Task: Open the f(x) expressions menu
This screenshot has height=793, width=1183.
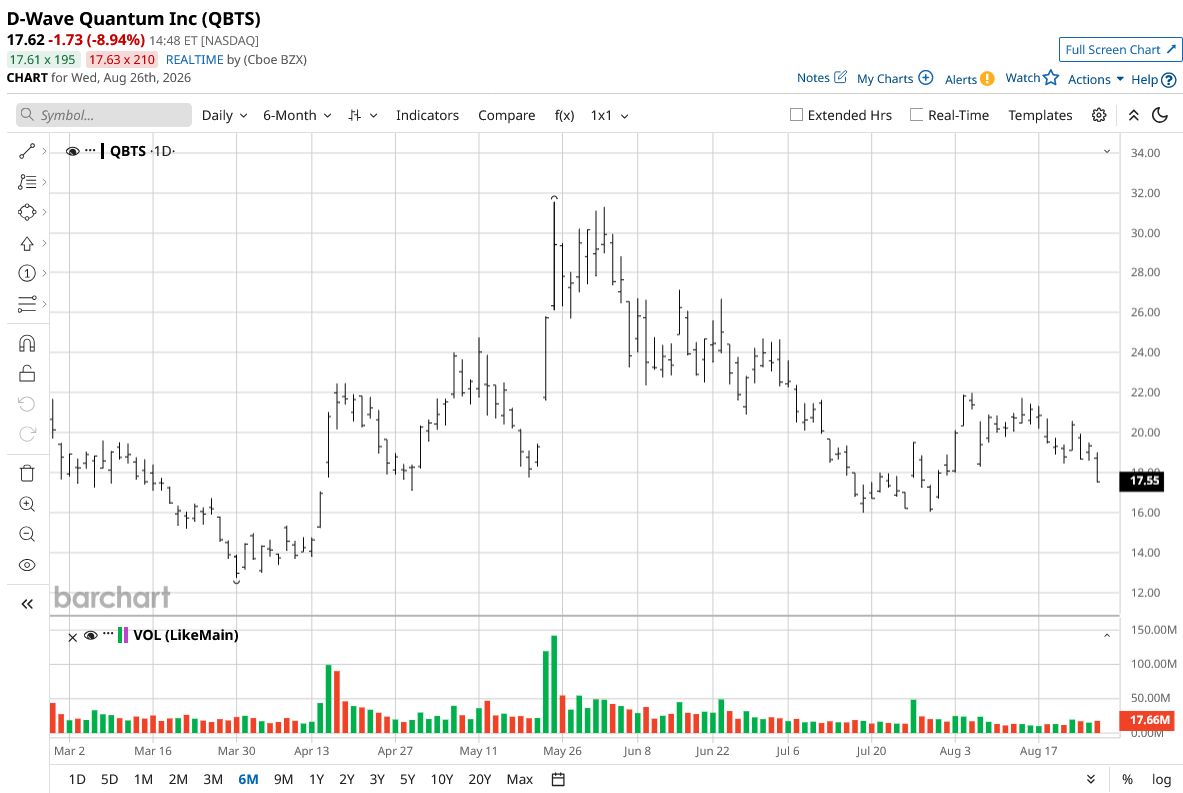Action: tap(564, 115)
